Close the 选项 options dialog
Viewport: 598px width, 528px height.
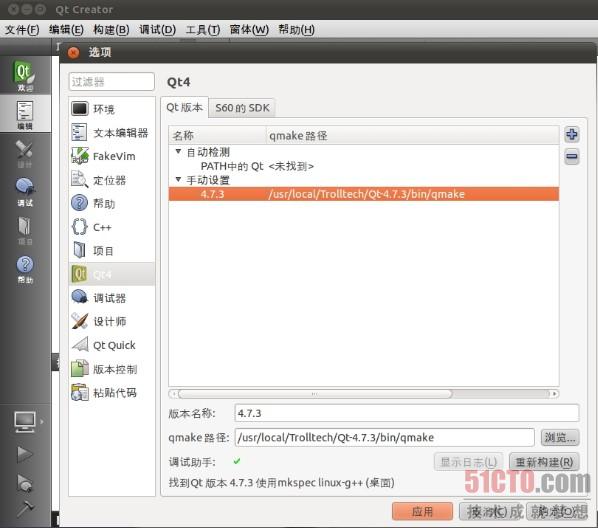[73, 52]
